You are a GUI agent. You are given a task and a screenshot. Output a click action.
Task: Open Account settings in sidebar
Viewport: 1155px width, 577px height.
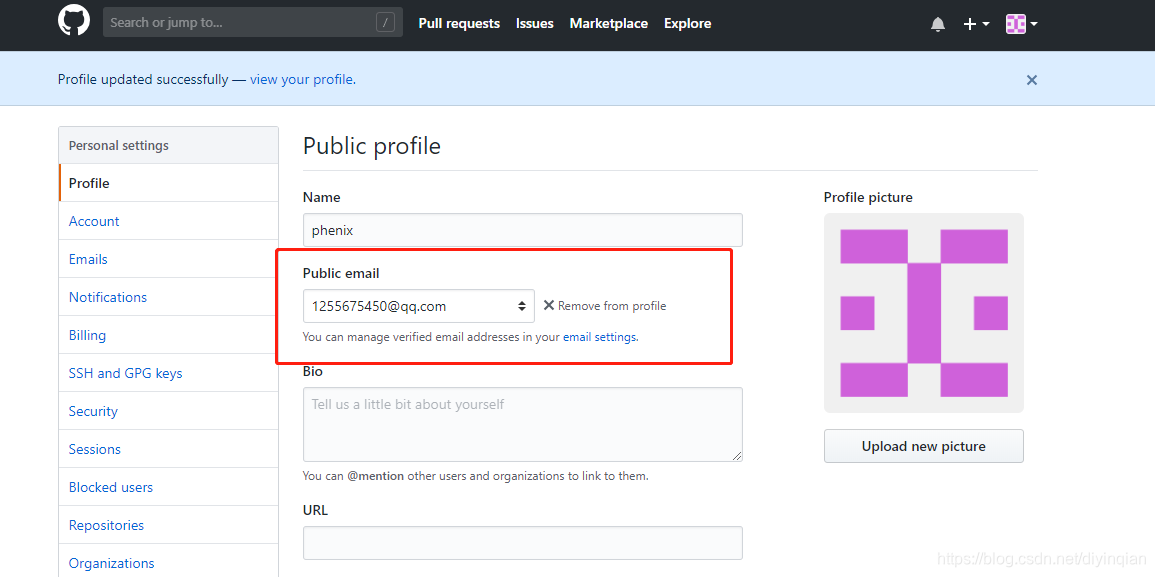pyautogui.click(x=169, y=221)
